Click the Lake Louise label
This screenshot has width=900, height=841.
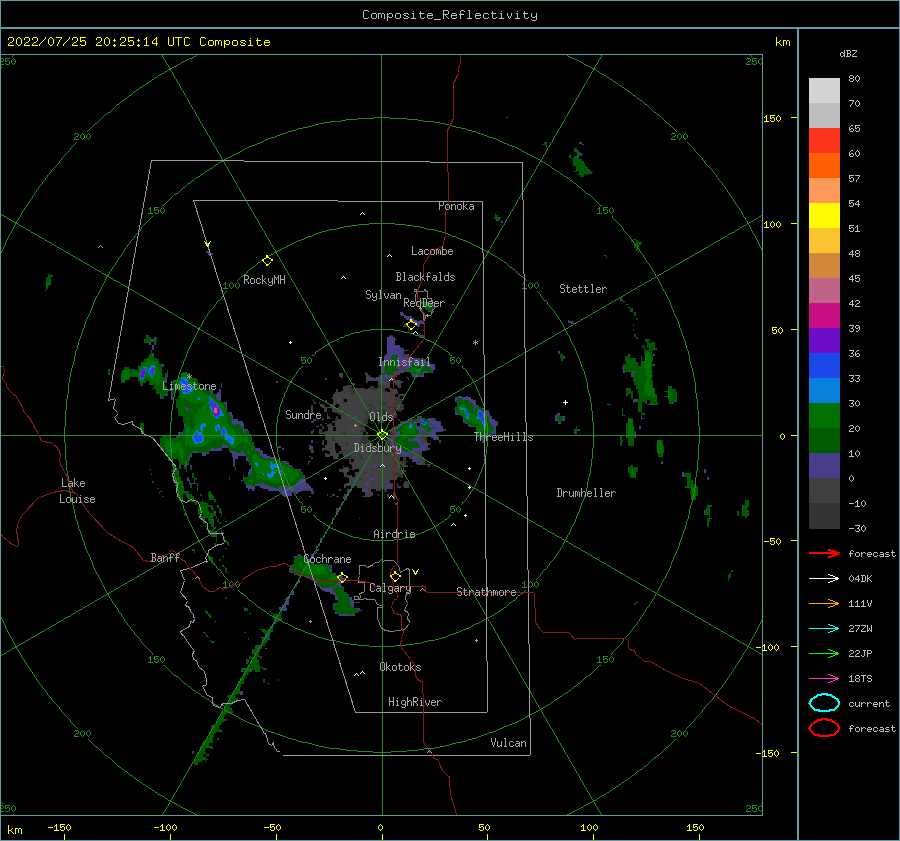pos(77,491)
